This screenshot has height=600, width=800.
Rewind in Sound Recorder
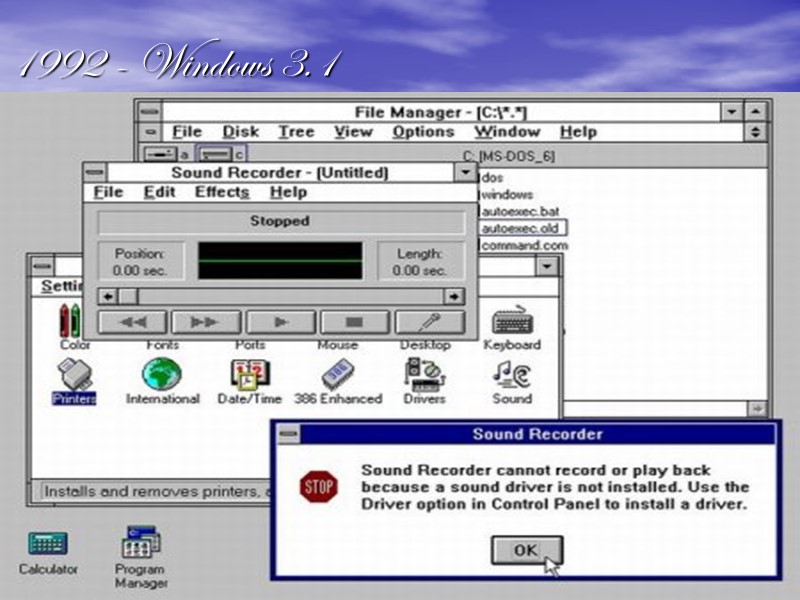132,322
